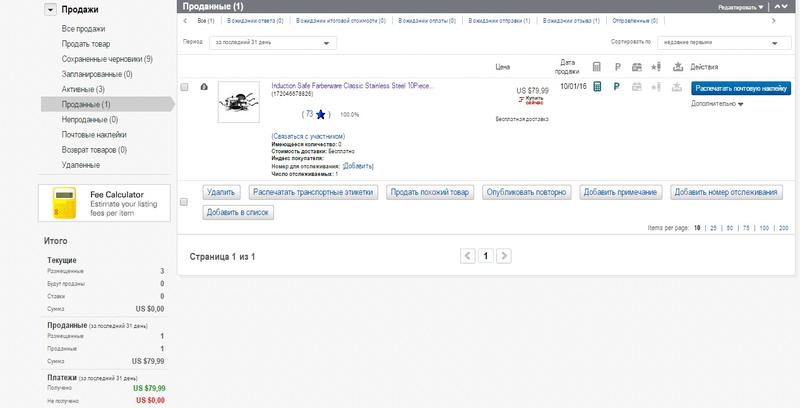Open Сохраненные черновики (9)
The width and height of the screenshot is (800, 408).
tap(107, 59)
